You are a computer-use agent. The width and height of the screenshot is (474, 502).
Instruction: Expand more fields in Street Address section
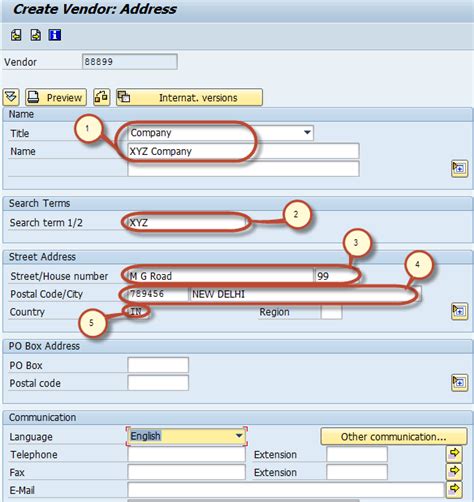(459, 312)
